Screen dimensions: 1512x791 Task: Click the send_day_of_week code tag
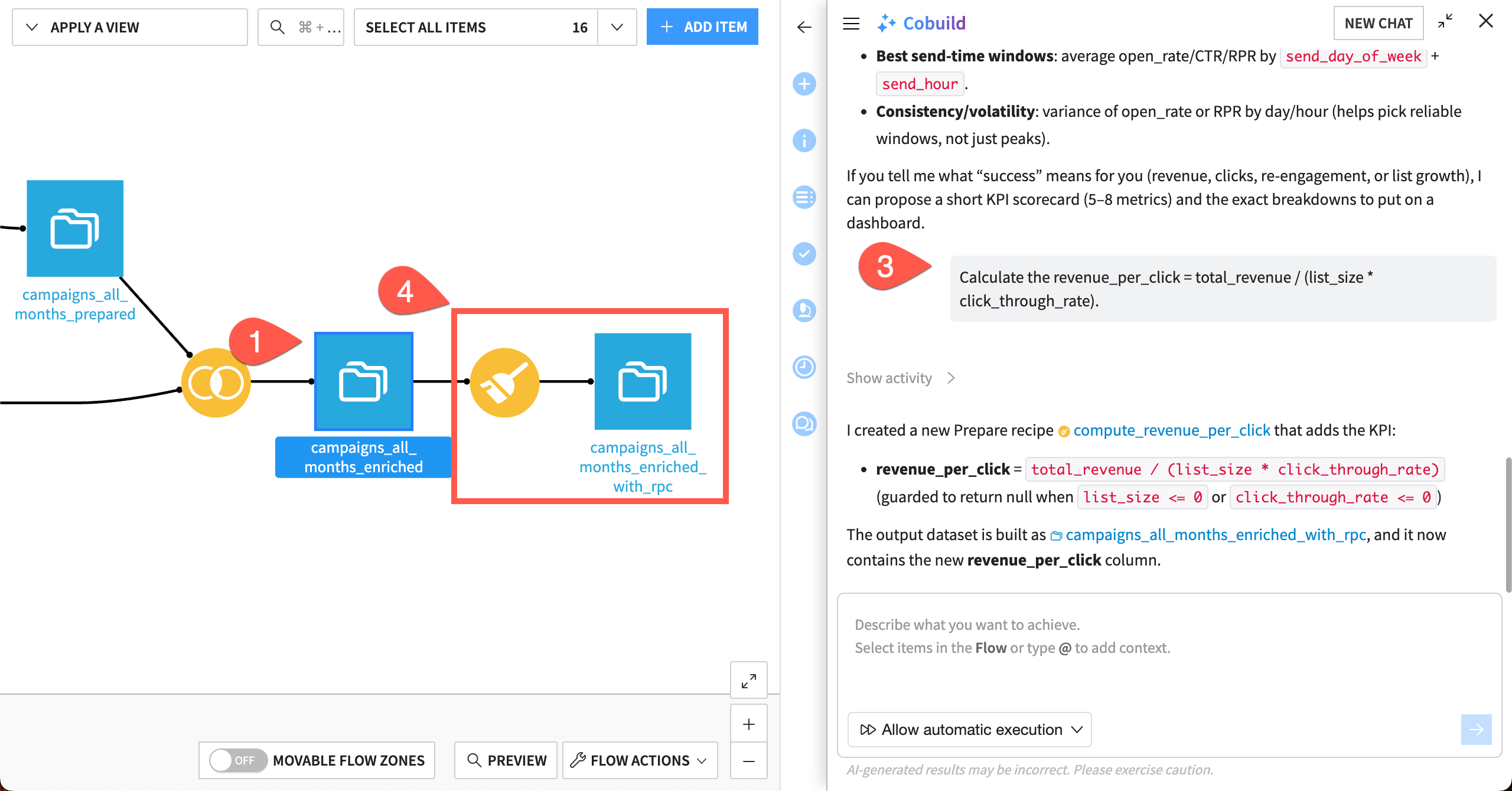(1353, 56)
